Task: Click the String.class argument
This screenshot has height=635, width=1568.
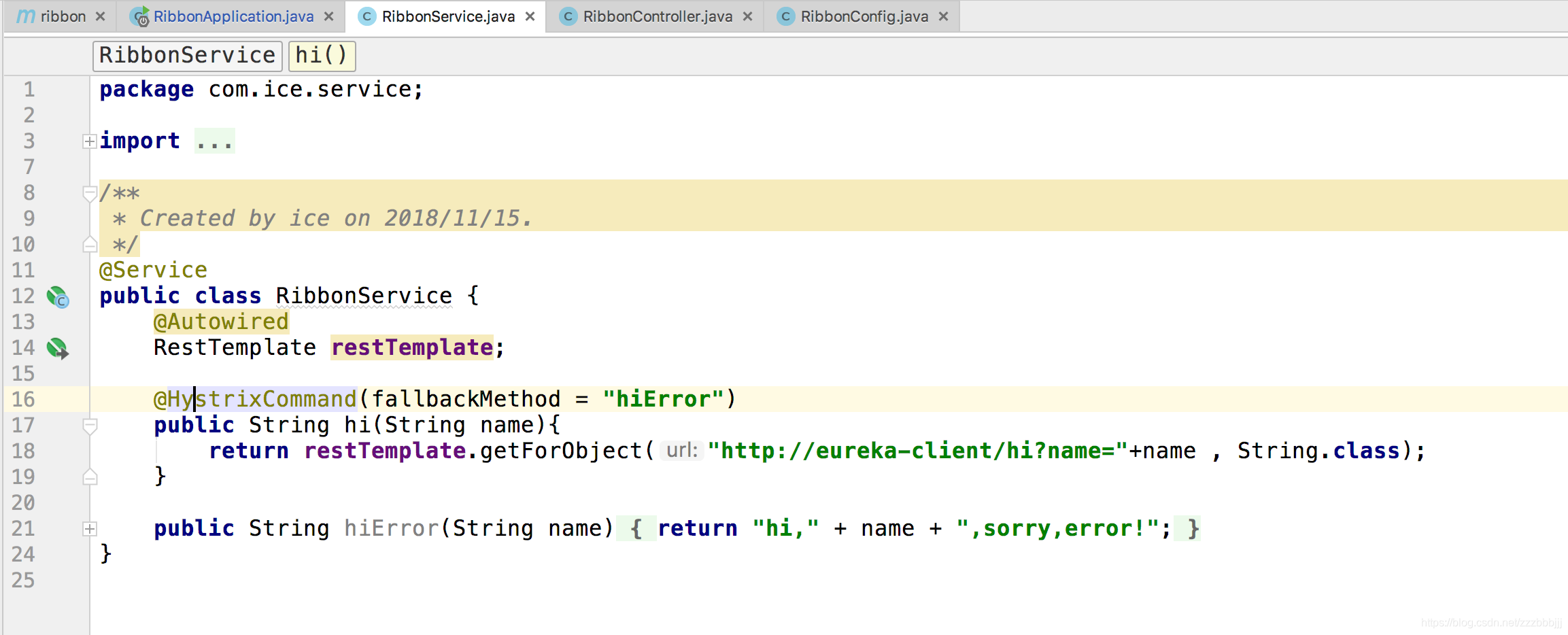Action: point(1318,451)
